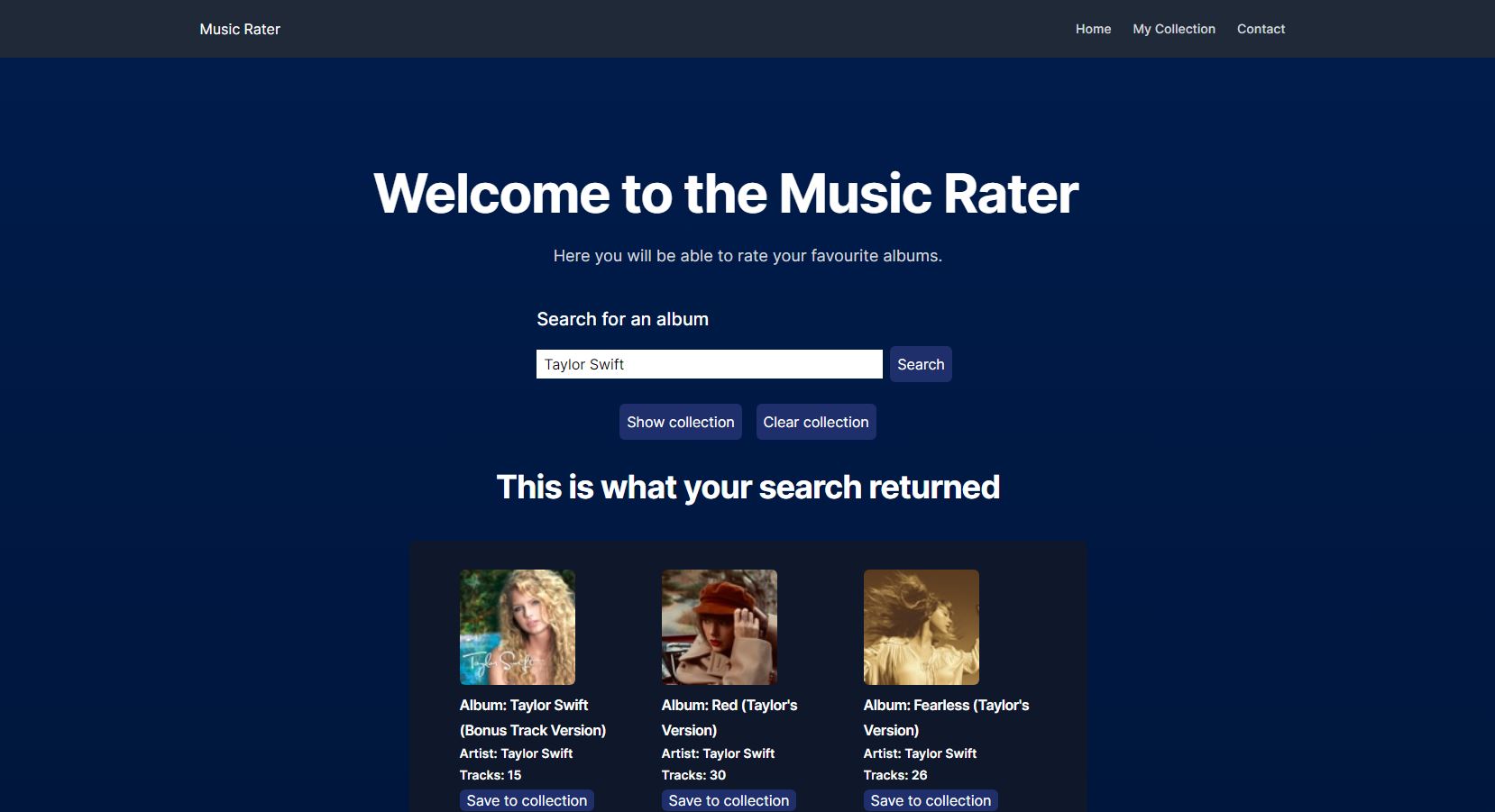Viewport: 1495px width, 812px height.
Task: Open the Fearless (Taylor's Version) album cover
Action: [x=922, y=627]
